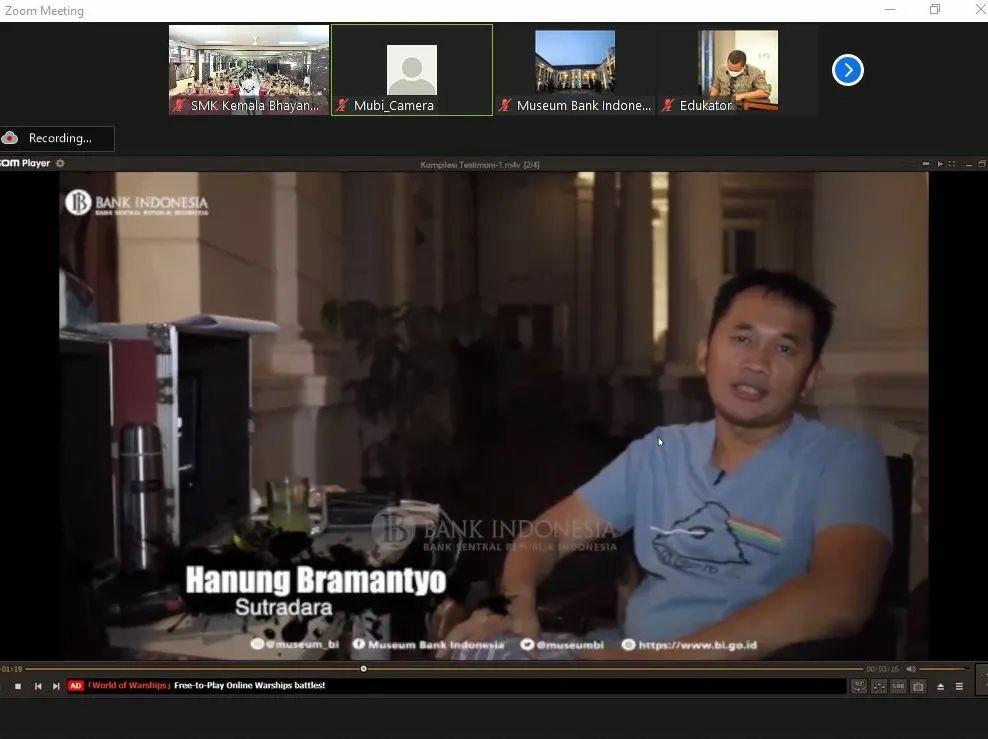Click the Kompilasi Testimoni file title

(x=480, y=165)
